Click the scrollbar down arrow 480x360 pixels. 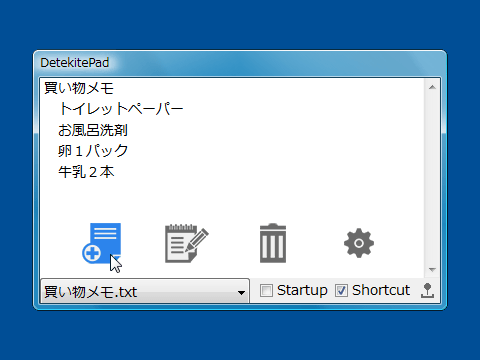click(432, 269)
